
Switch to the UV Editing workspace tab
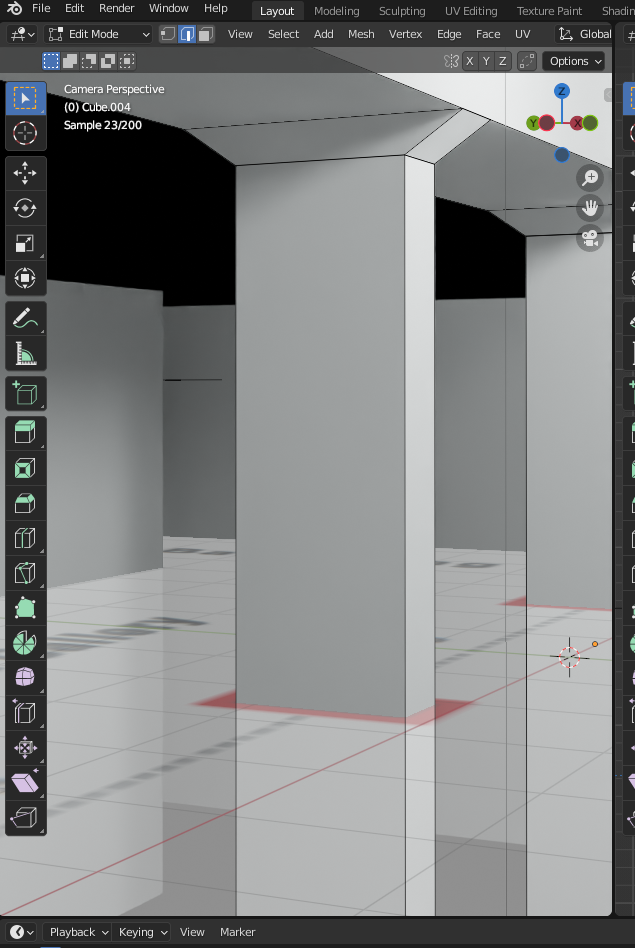coord(471,11)
